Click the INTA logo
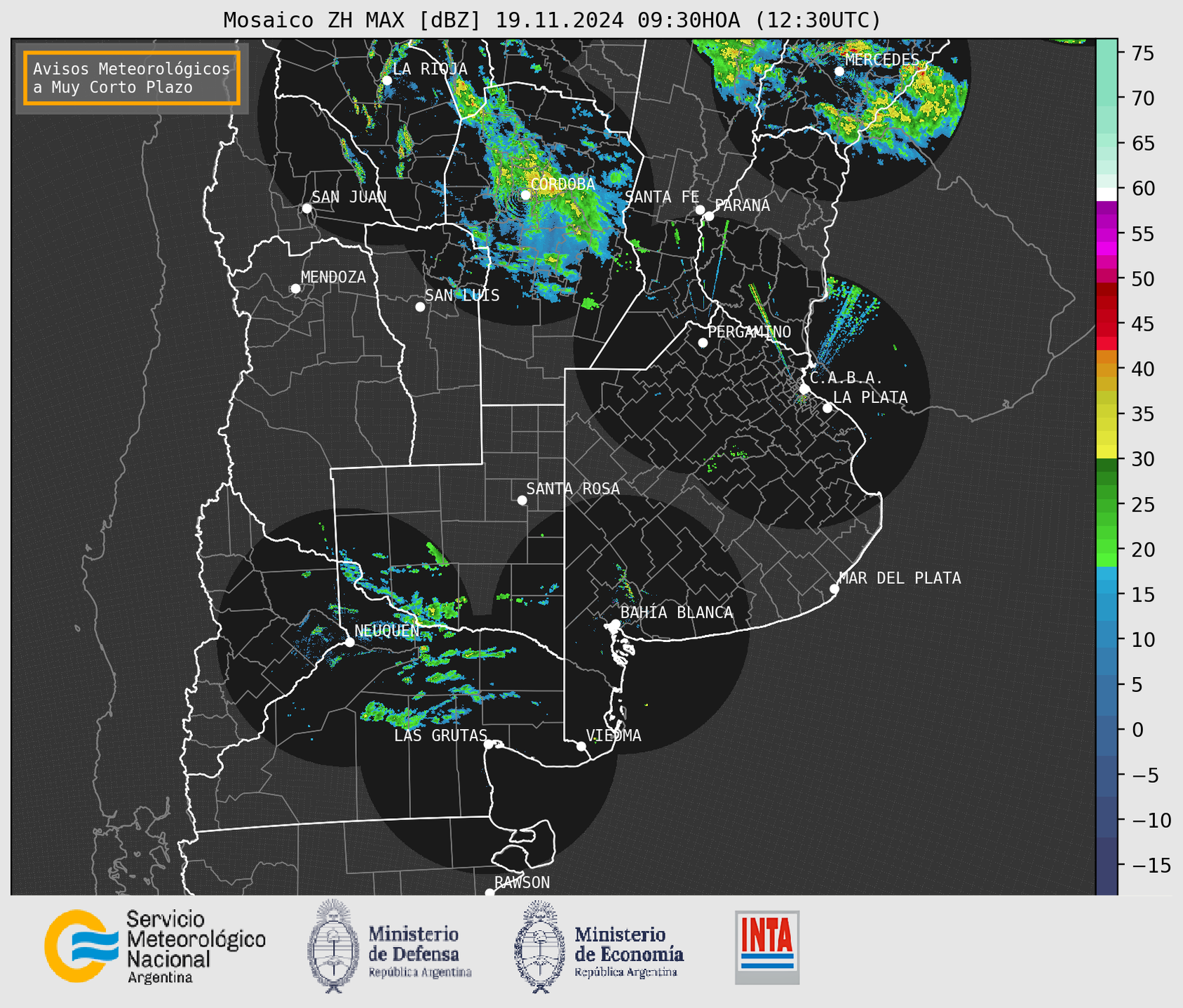The image size is (1183, 1008). [767, 947]
